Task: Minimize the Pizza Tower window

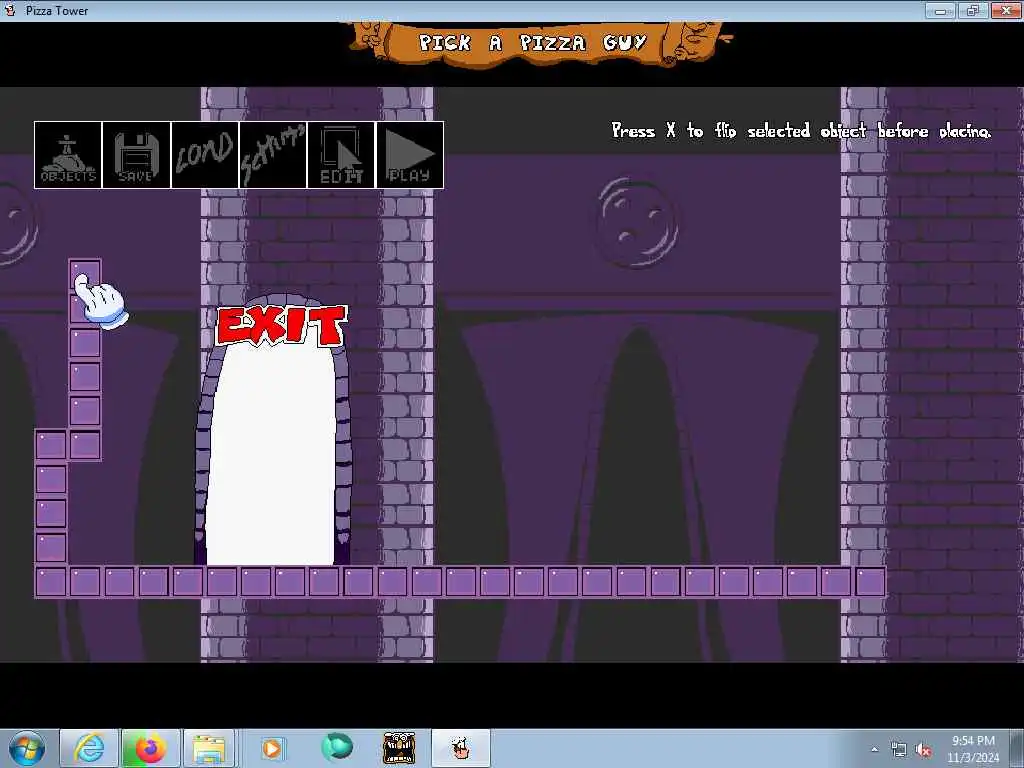Action: 941,10
